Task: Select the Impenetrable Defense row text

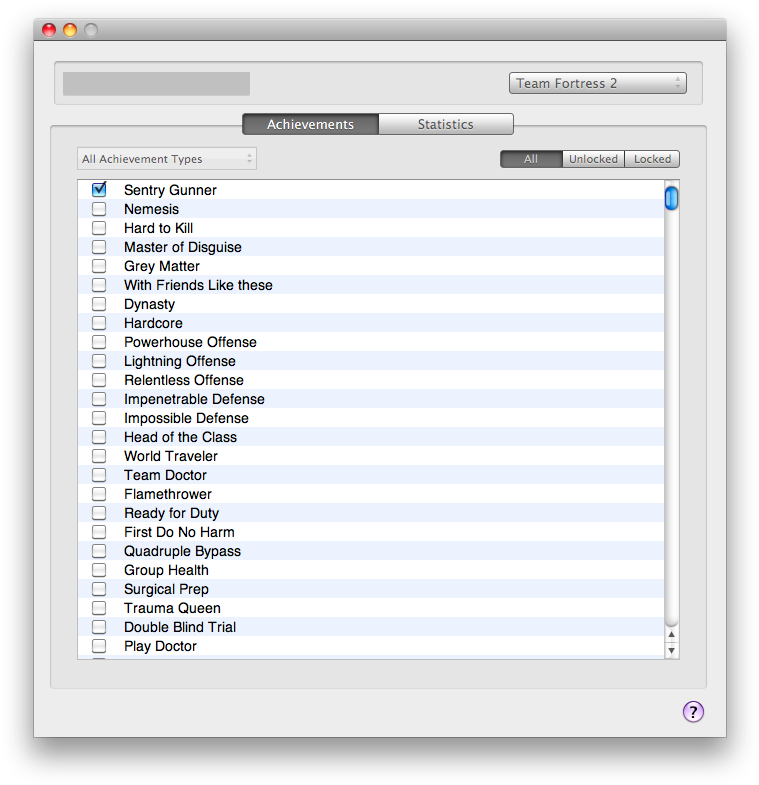Action: pyautogui.click(x=194, y=400)
